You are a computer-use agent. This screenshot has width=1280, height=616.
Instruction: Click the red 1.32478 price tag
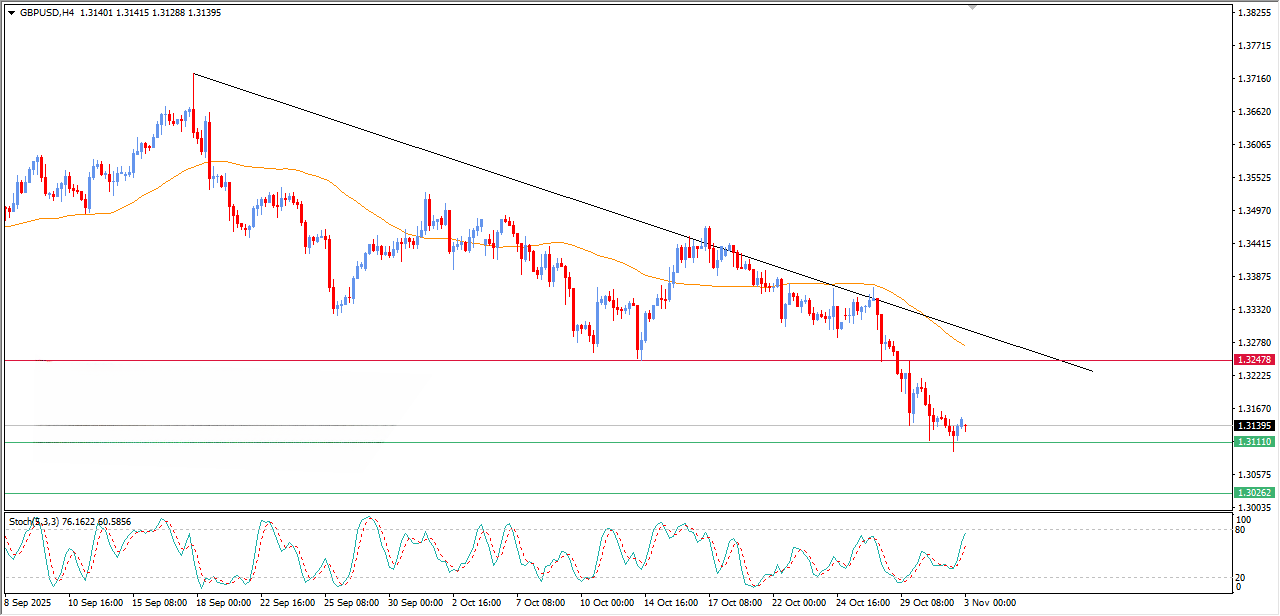click(x=1253, y=360)
